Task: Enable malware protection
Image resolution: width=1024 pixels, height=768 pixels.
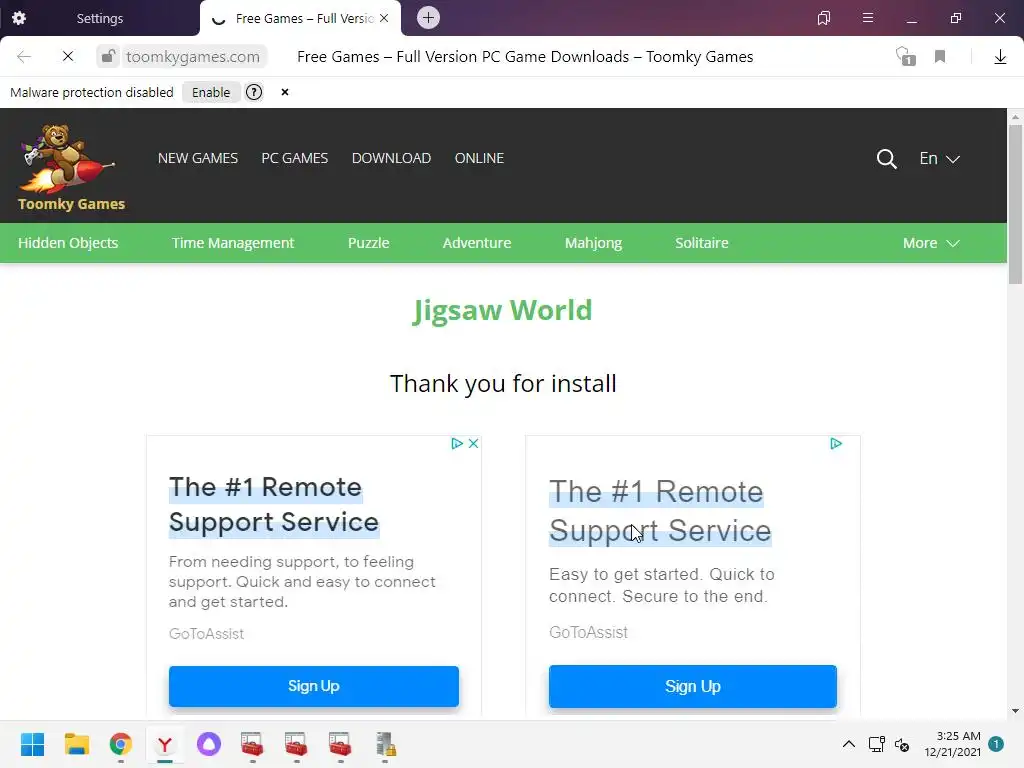Action: (x=211, y=92)
